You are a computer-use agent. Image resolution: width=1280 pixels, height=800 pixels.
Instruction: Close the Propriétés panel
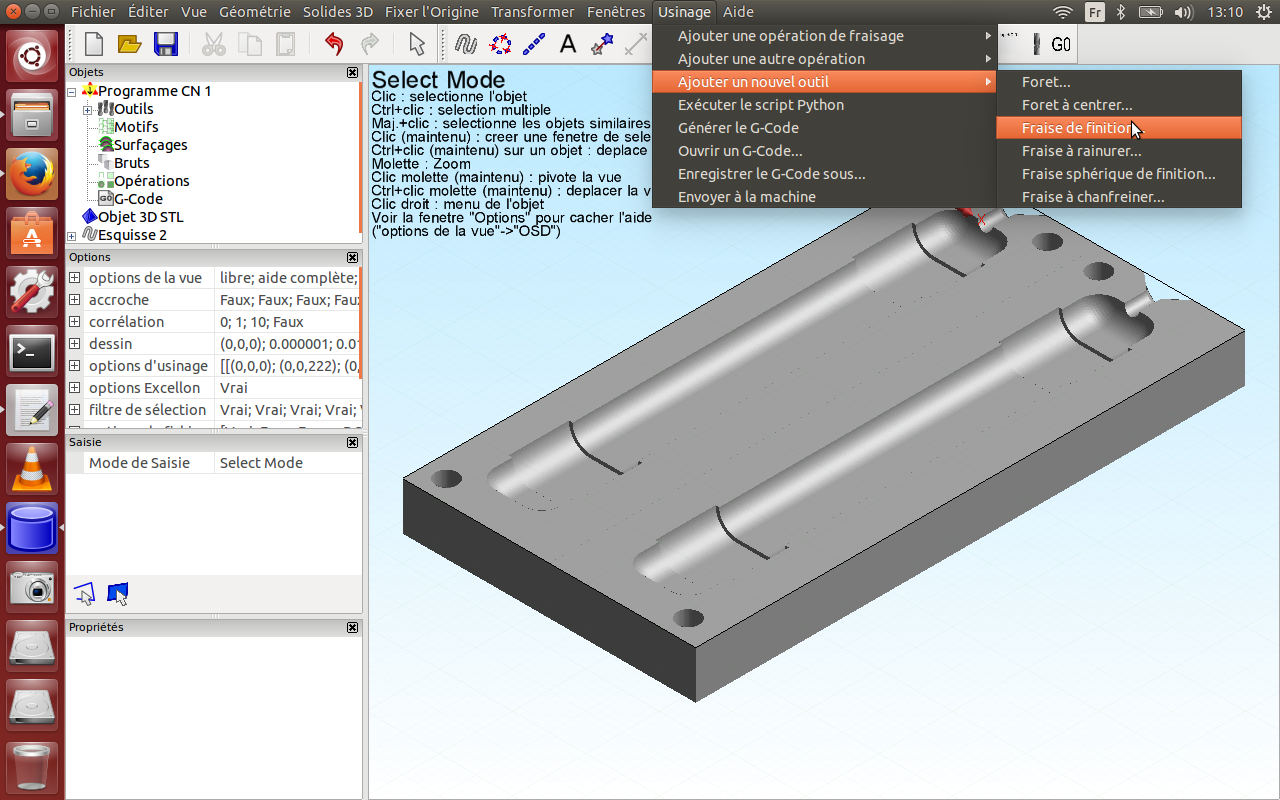pos(352,627)
